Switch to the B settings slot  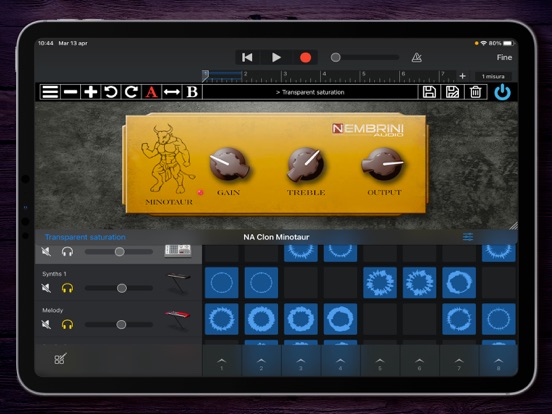tap(192, 92)
